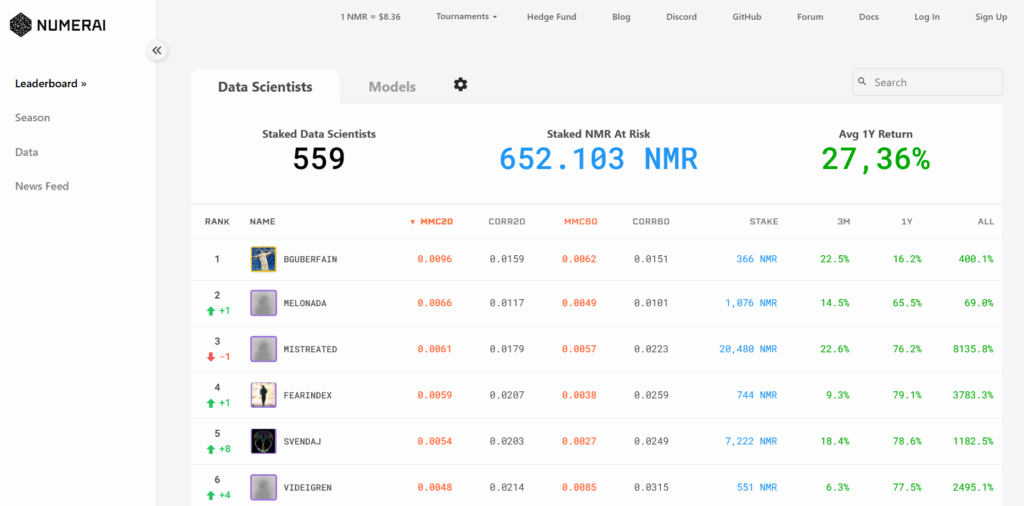Click MELONADA's avatar image
This screenshot has height=506, width=1024.
pyautogui.click(x=263, y=303)
